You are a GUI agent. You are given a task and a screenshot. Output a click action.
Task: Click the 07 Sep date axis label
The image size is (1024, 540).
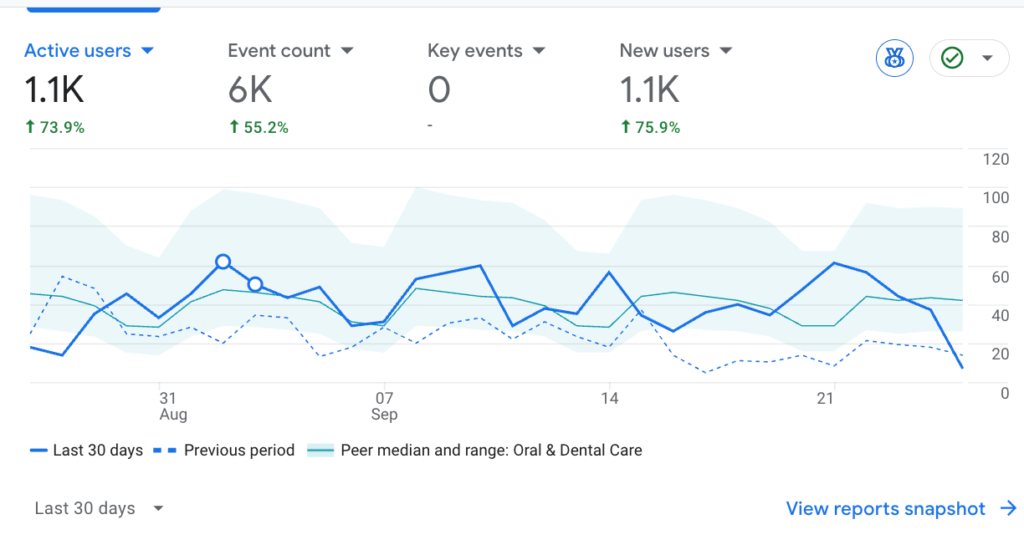[384, 405]
